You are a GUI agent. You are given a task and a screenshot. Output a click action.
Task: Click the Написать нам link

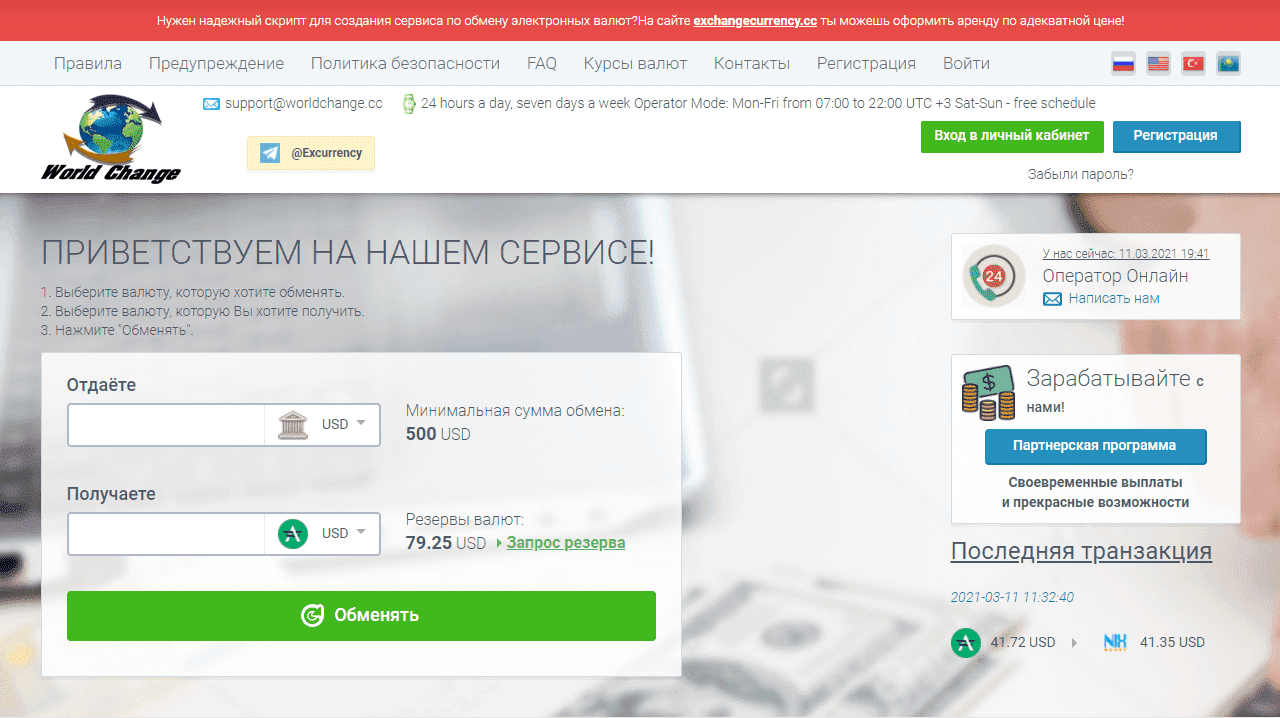(1113, 298)
